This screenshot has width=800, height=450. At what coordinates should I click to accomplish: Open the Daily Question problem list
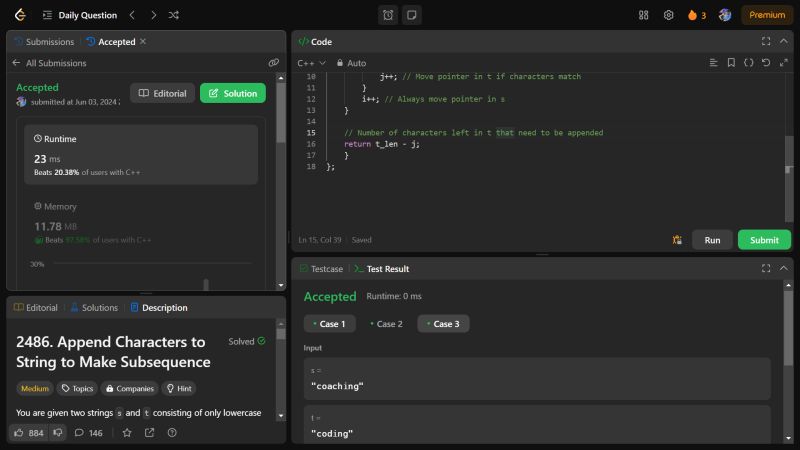pyautogui.click(x=80, y=15)
